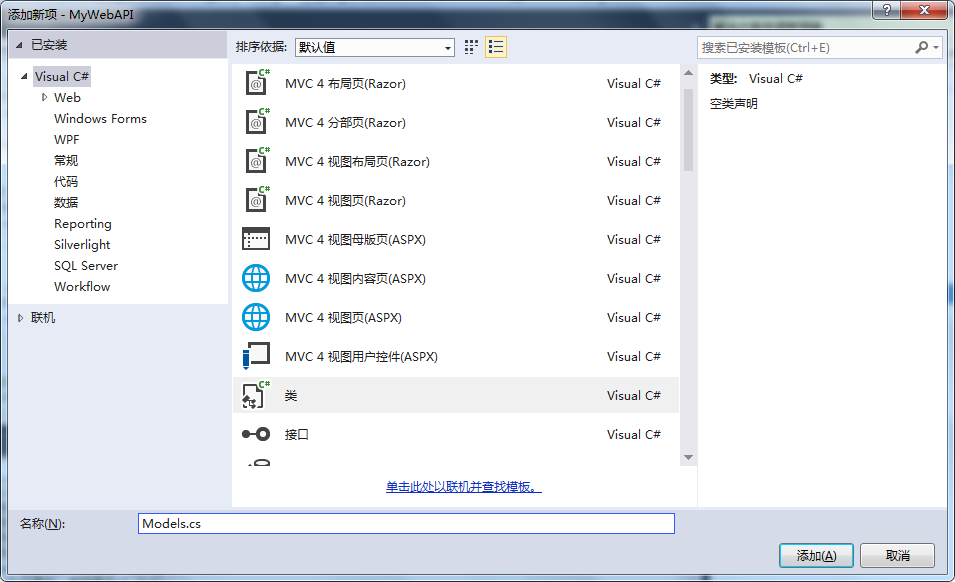The height and width of the screenshot is (582, 955).
Task: Click the MVC 4 视图用户控件(ASPX) icon
Action: 256,356
